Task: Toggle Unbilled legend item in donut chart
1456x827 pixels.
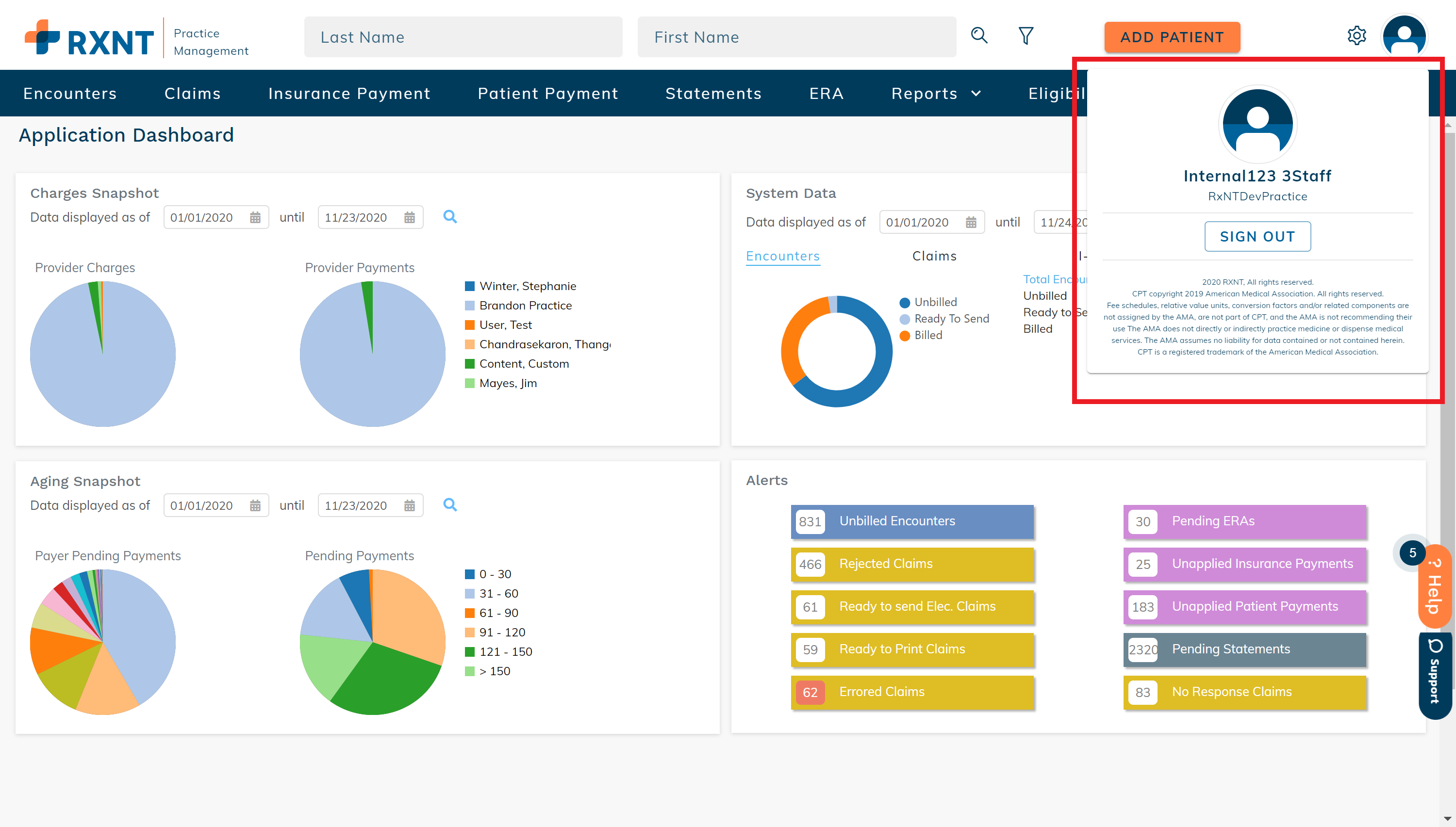Action: coord(935,302)
